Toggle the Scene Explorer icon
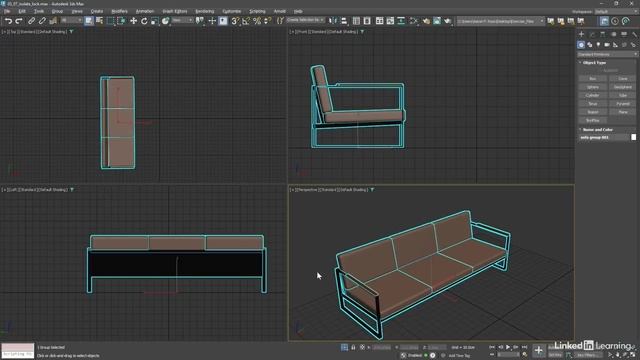The image size is (640, 360). (356, 21)
